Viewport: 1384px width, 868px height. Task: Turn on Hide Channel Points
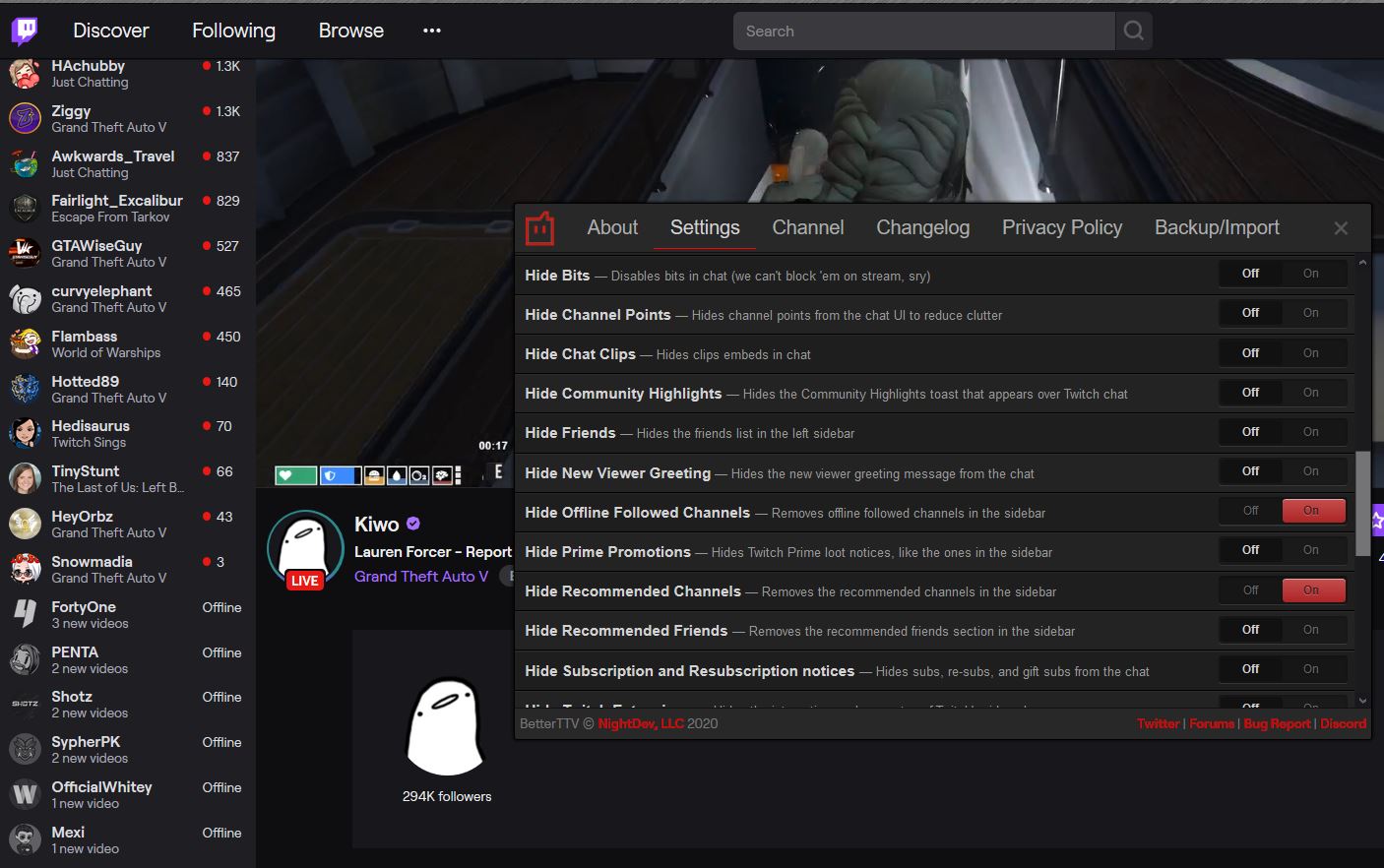1310,313
